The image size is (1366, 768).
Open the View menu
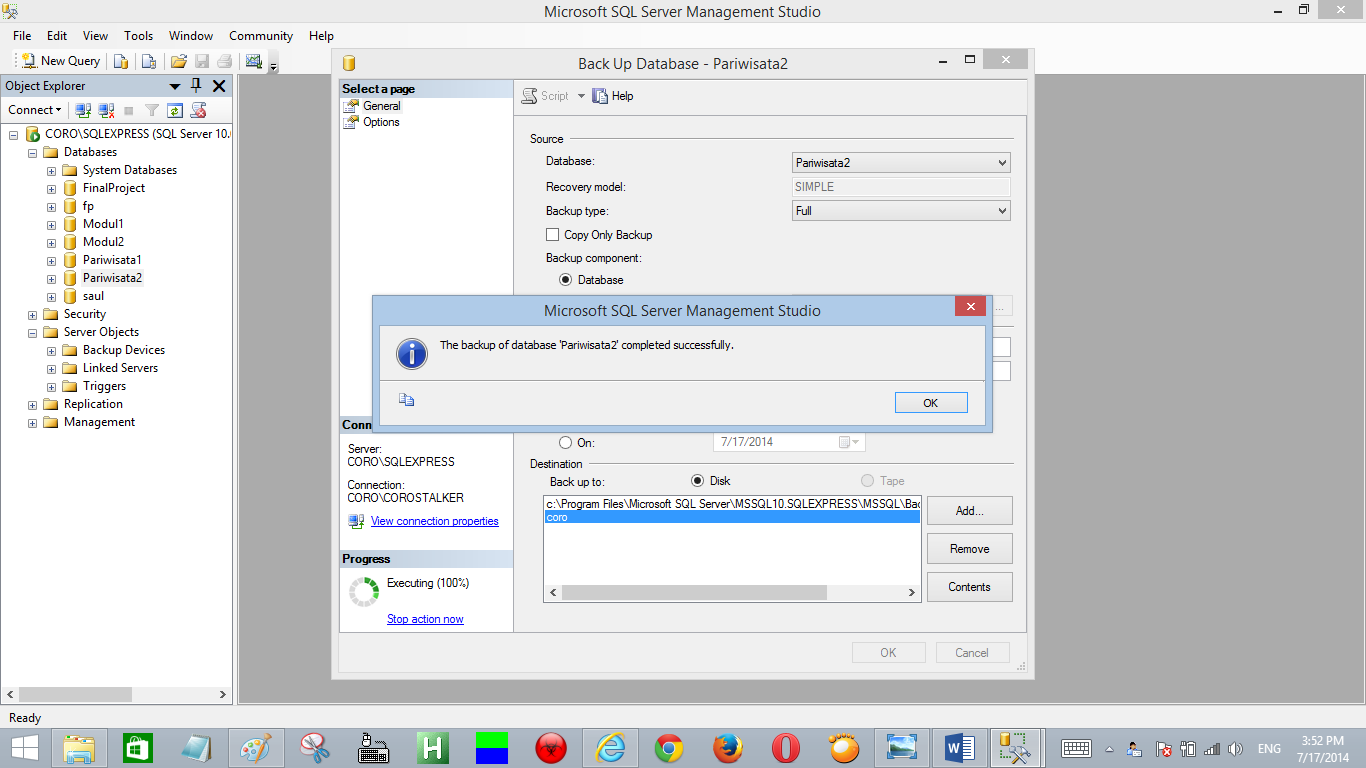95,35
